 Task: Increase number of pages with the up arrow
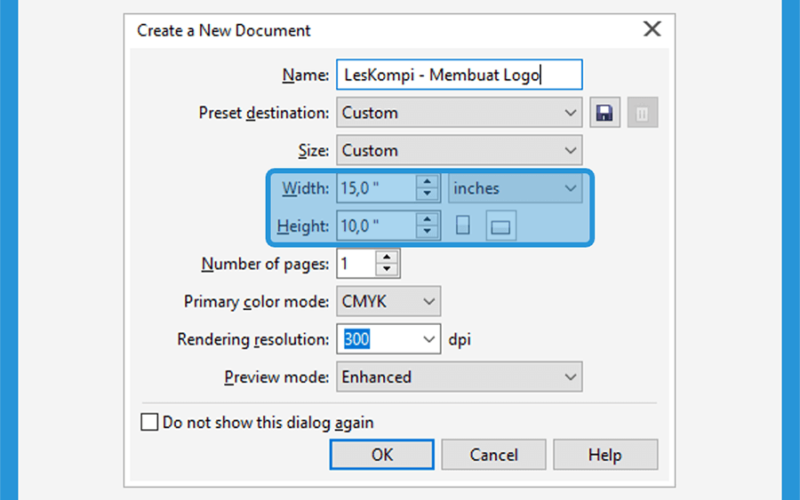(387, 257)
